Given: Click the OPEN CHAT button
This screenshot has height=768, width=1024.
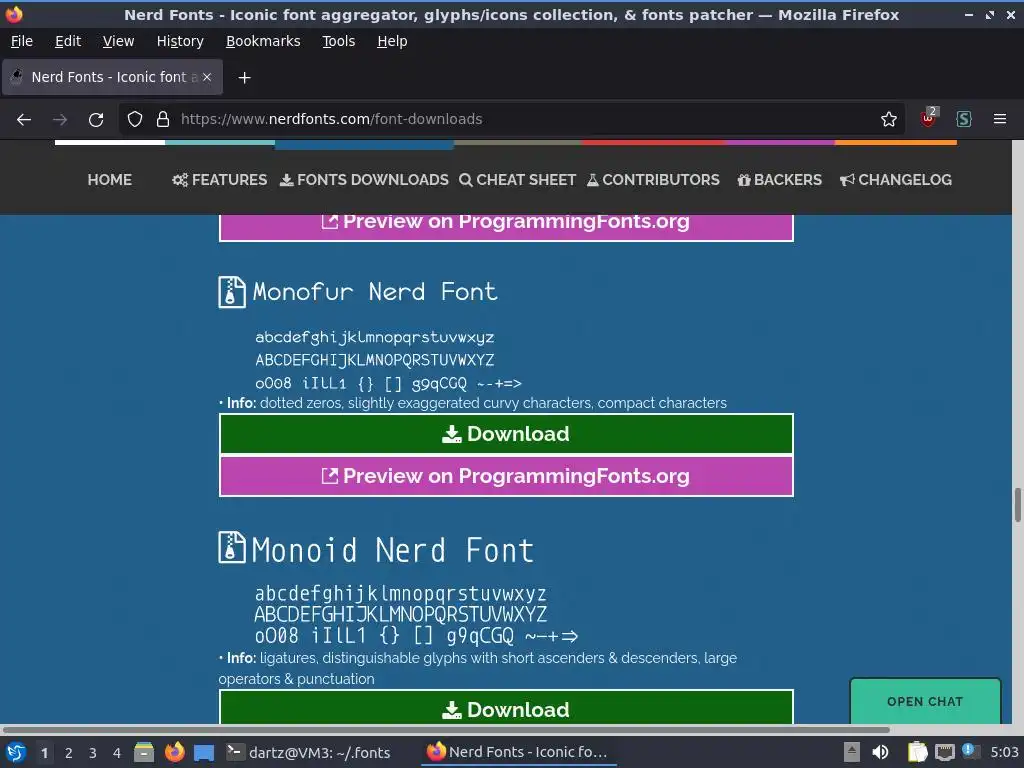Looking at the screenshot, I should tap(925, 701).
